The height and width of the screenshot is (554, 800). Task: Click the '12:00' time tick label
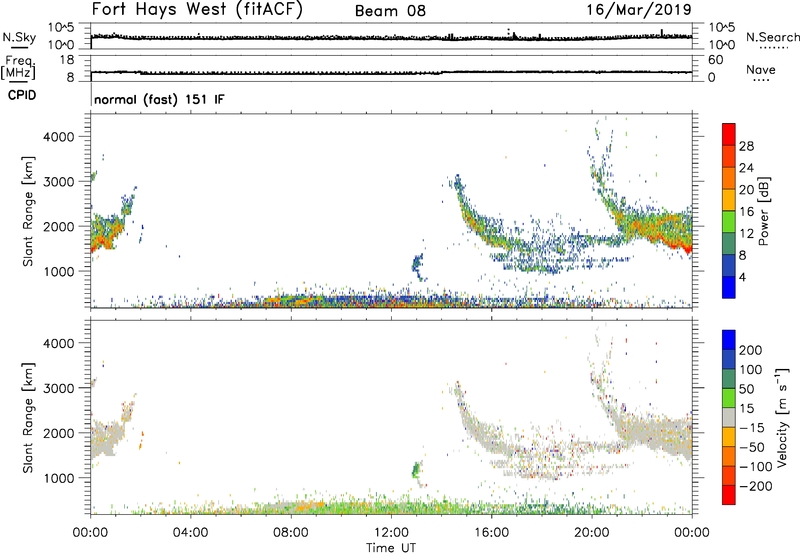[x=391, y=533]
